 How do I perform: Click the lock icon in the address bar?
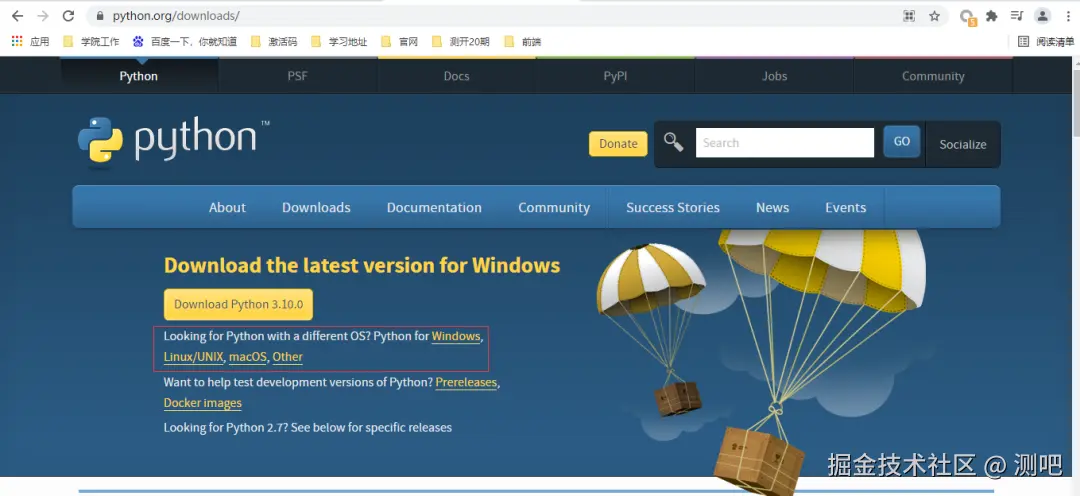(100, 16)
